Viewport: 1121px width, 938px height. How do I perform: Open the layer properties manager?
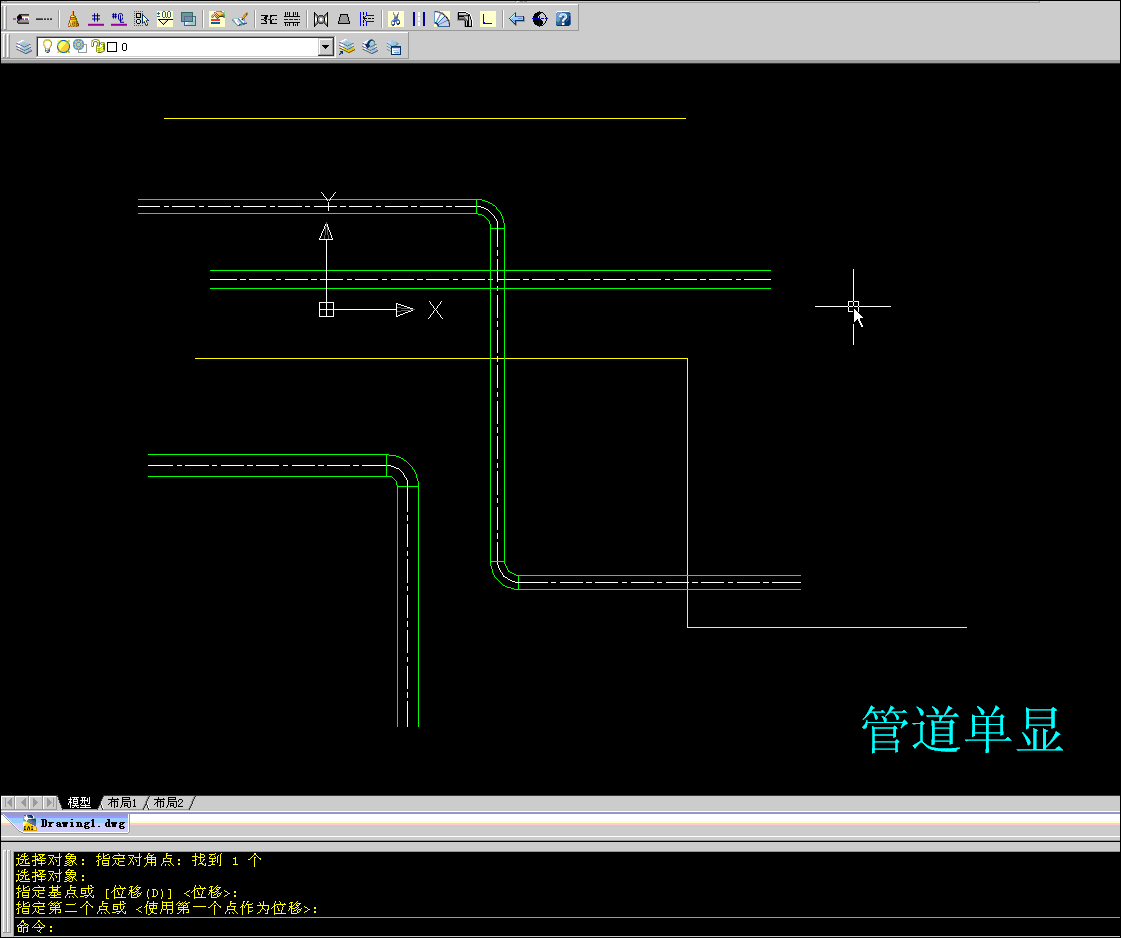click(x=24, y=47)
